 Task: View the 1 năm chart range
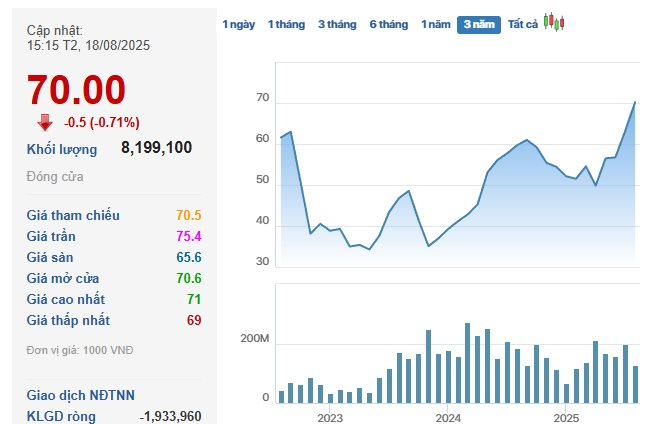(435, 24)
